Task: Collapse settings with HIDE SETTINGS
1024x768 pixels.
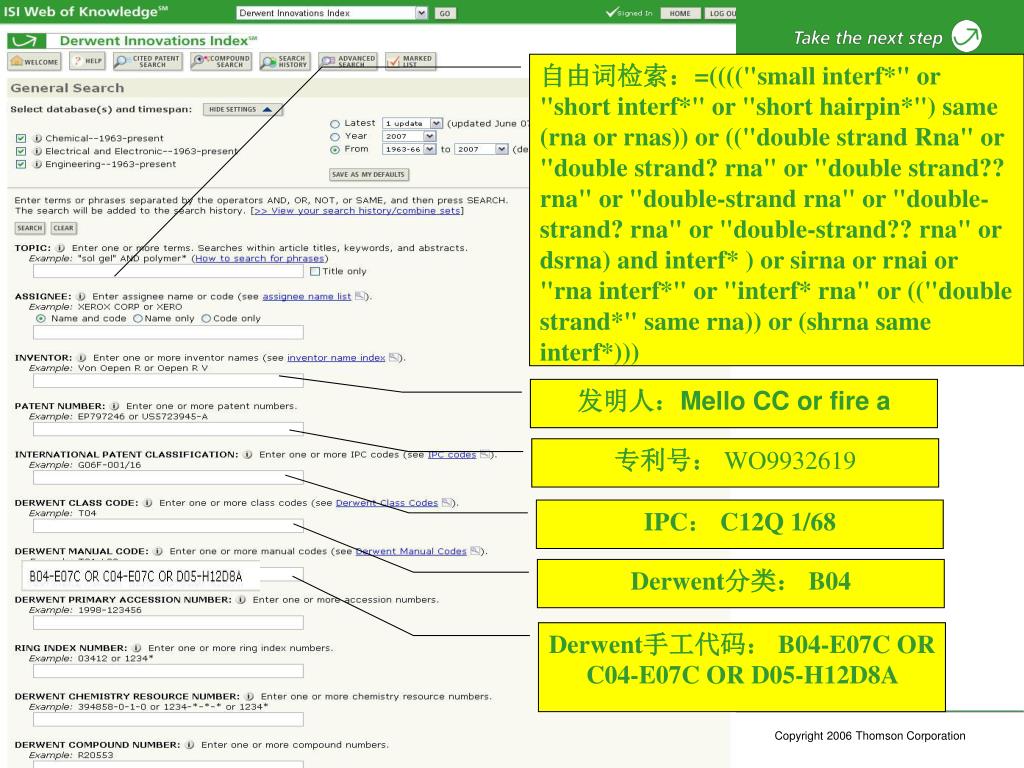Action: (242, 110)
